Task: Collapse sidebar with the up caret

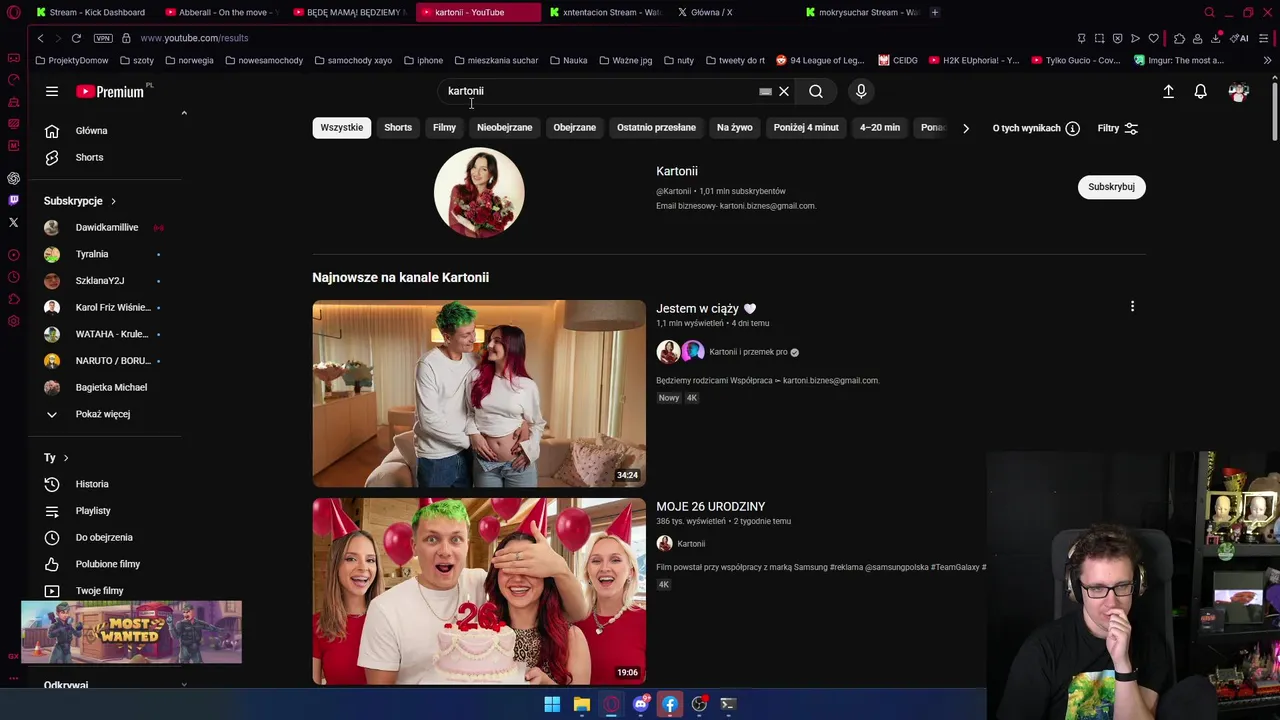Action: 184,113
